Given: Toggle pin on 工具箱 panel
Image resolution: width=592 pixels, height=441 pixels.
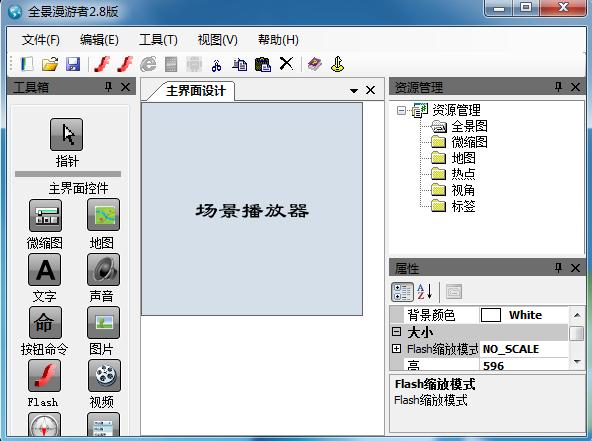Looking at the screenshot, I should pyautogui.click(x=108, y=87).
